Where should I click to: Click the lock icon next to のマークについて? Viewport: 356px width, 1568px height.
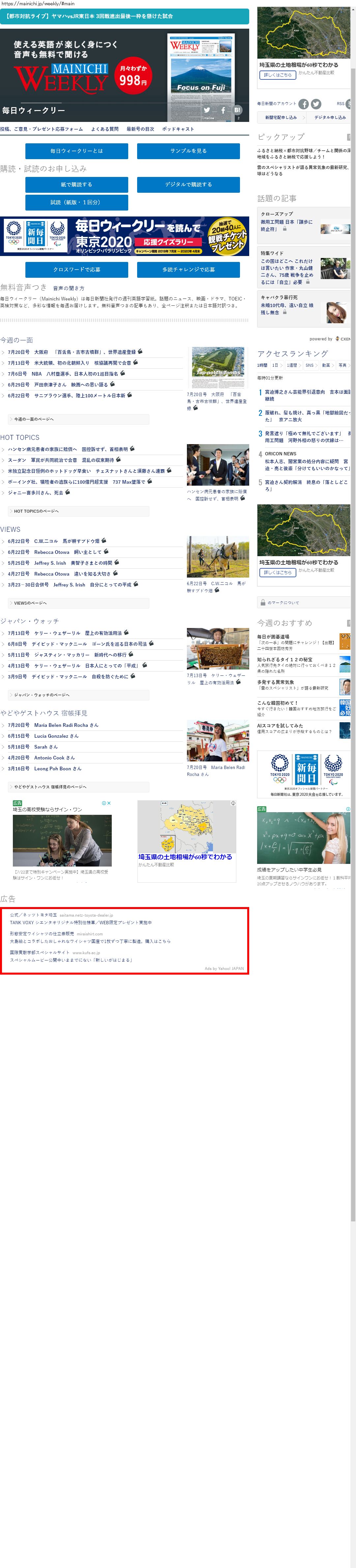(x=262, y=603)
